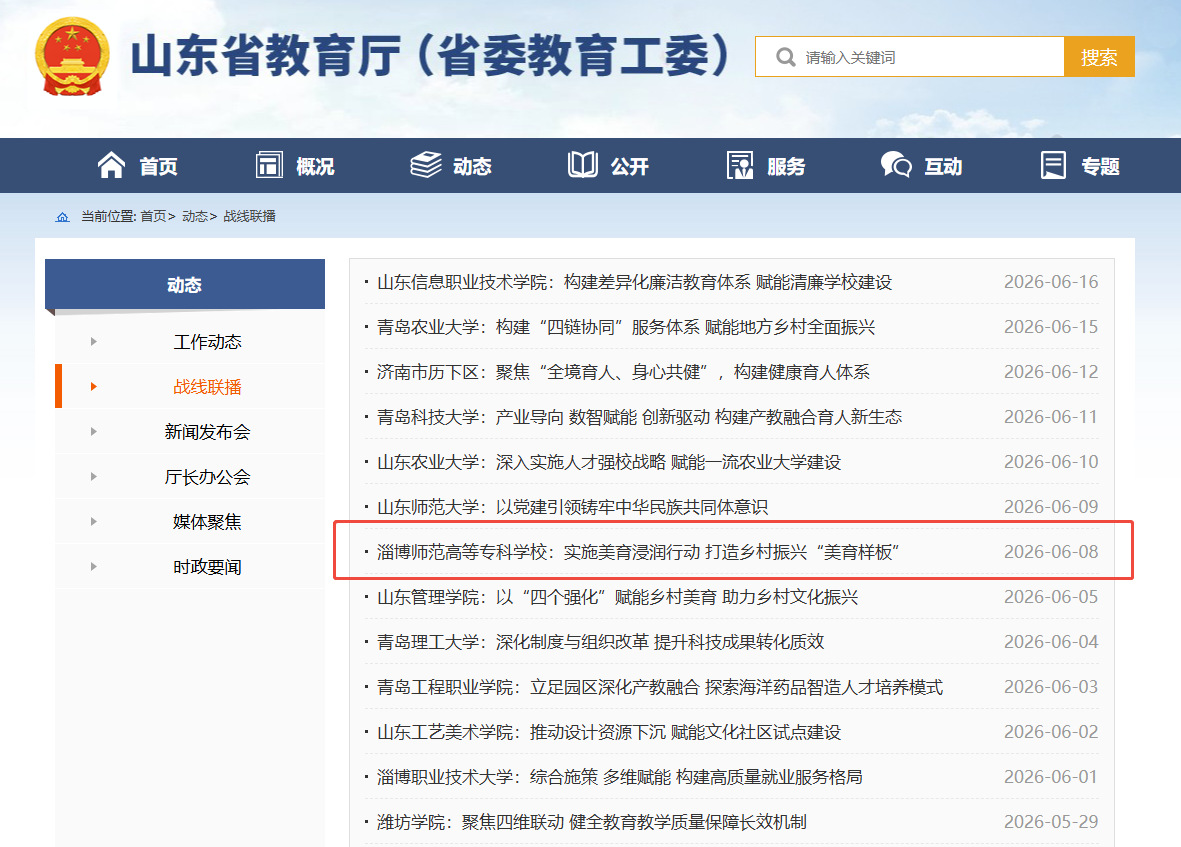
Task: Open the 淄博职业技术大学 article
Action: [620, 777]
